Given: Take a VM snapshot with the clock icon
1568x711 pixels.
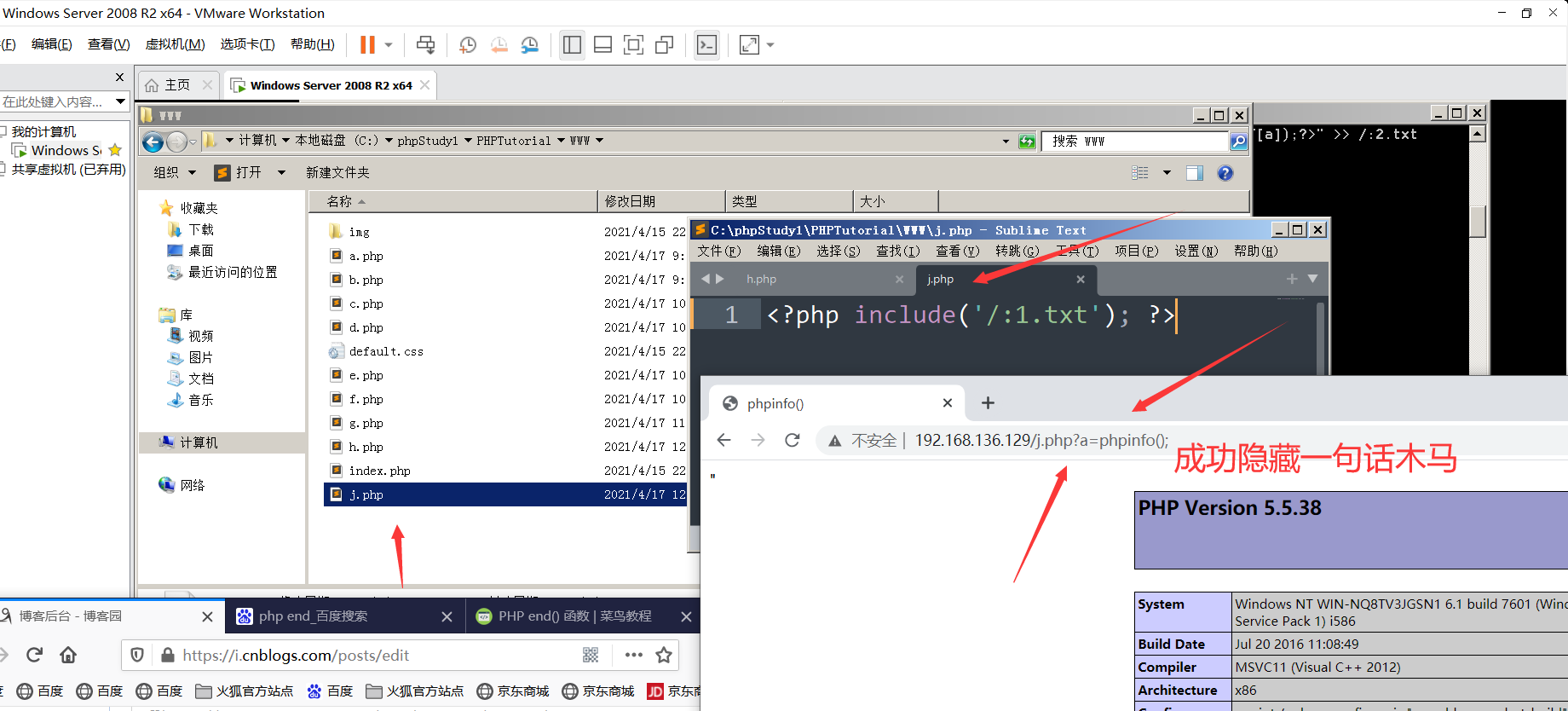Looking at the screenshot, I should pos(468,45).
